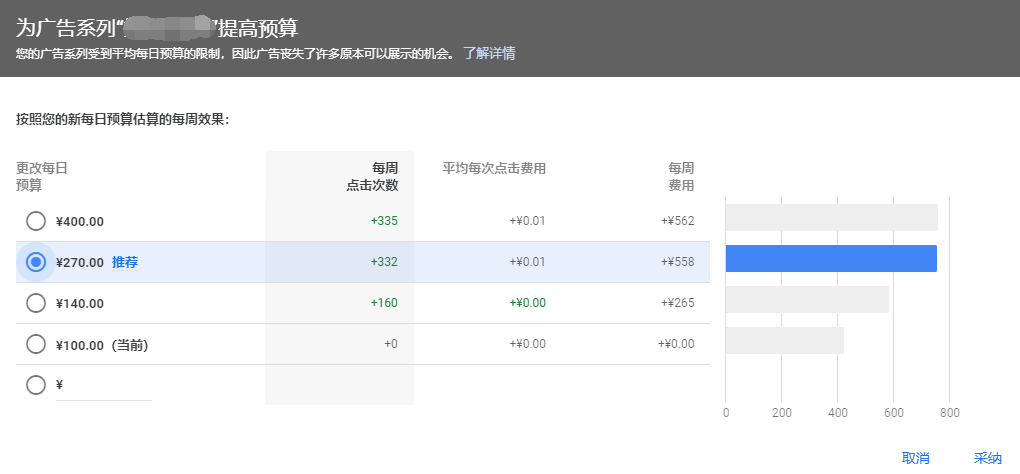Click the 每周费用 column header
1020x474 pixels.
click(x=681, y=177)
